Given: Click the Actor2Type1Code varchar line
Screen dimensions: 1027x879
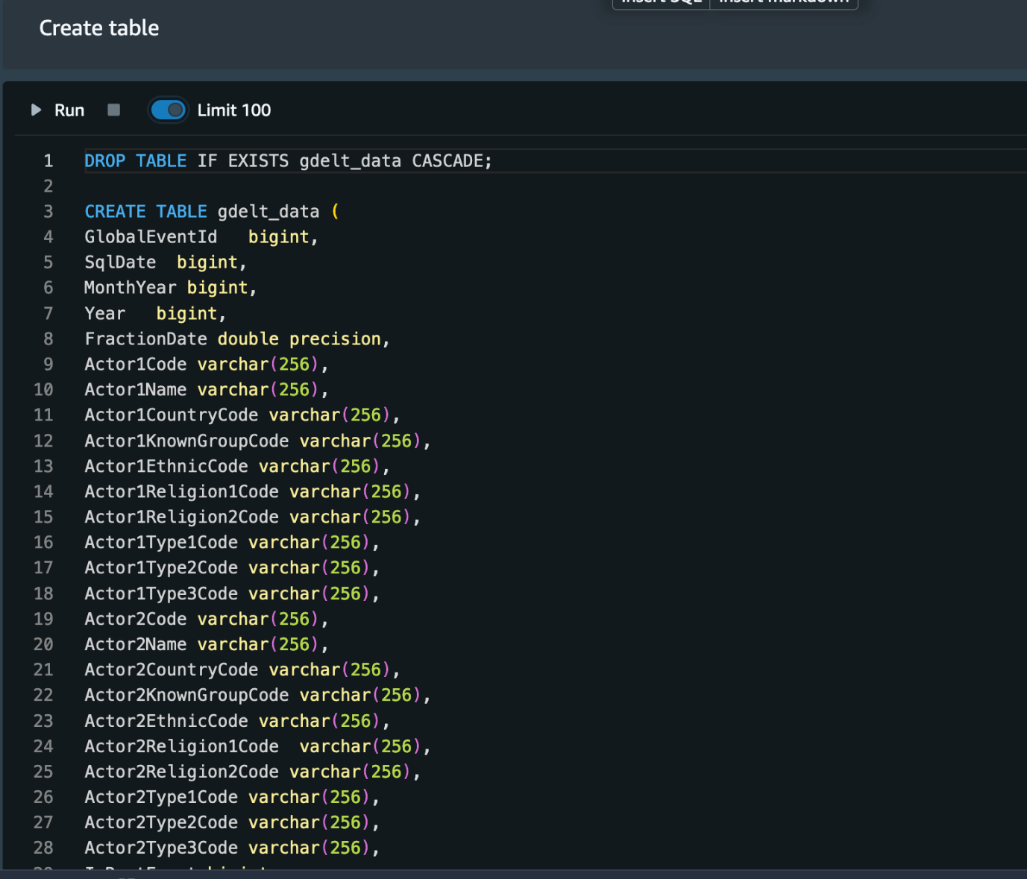Looking at the screenshot, I should pos(232,797).
